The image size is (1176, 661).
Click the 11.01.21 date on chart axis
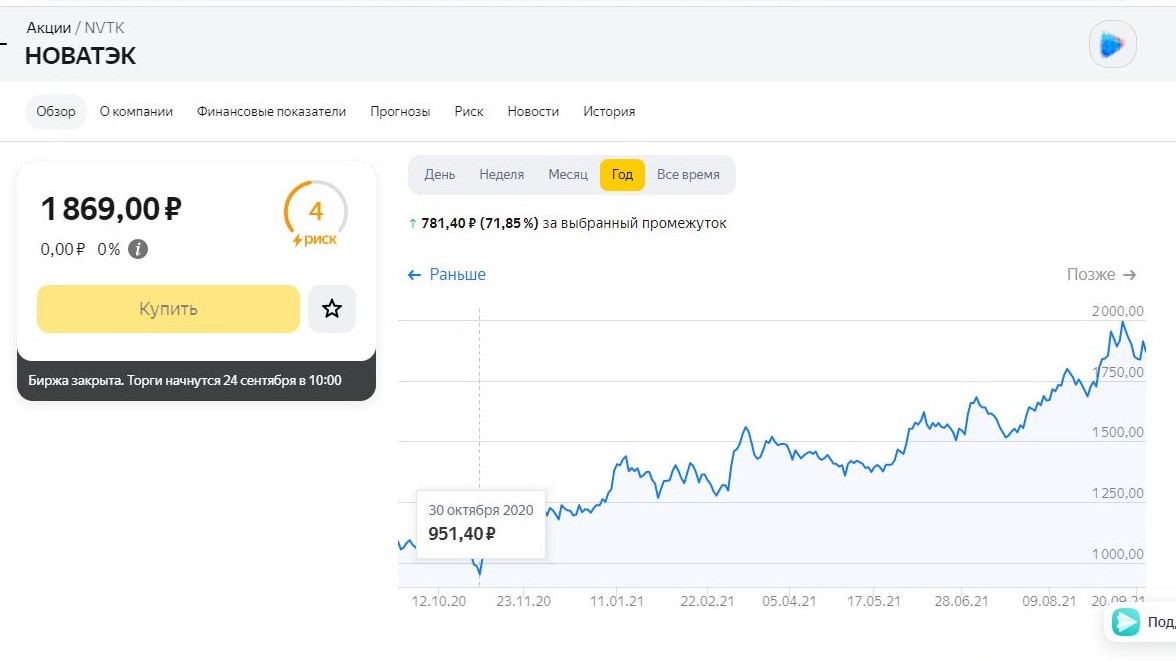(616, 601)
